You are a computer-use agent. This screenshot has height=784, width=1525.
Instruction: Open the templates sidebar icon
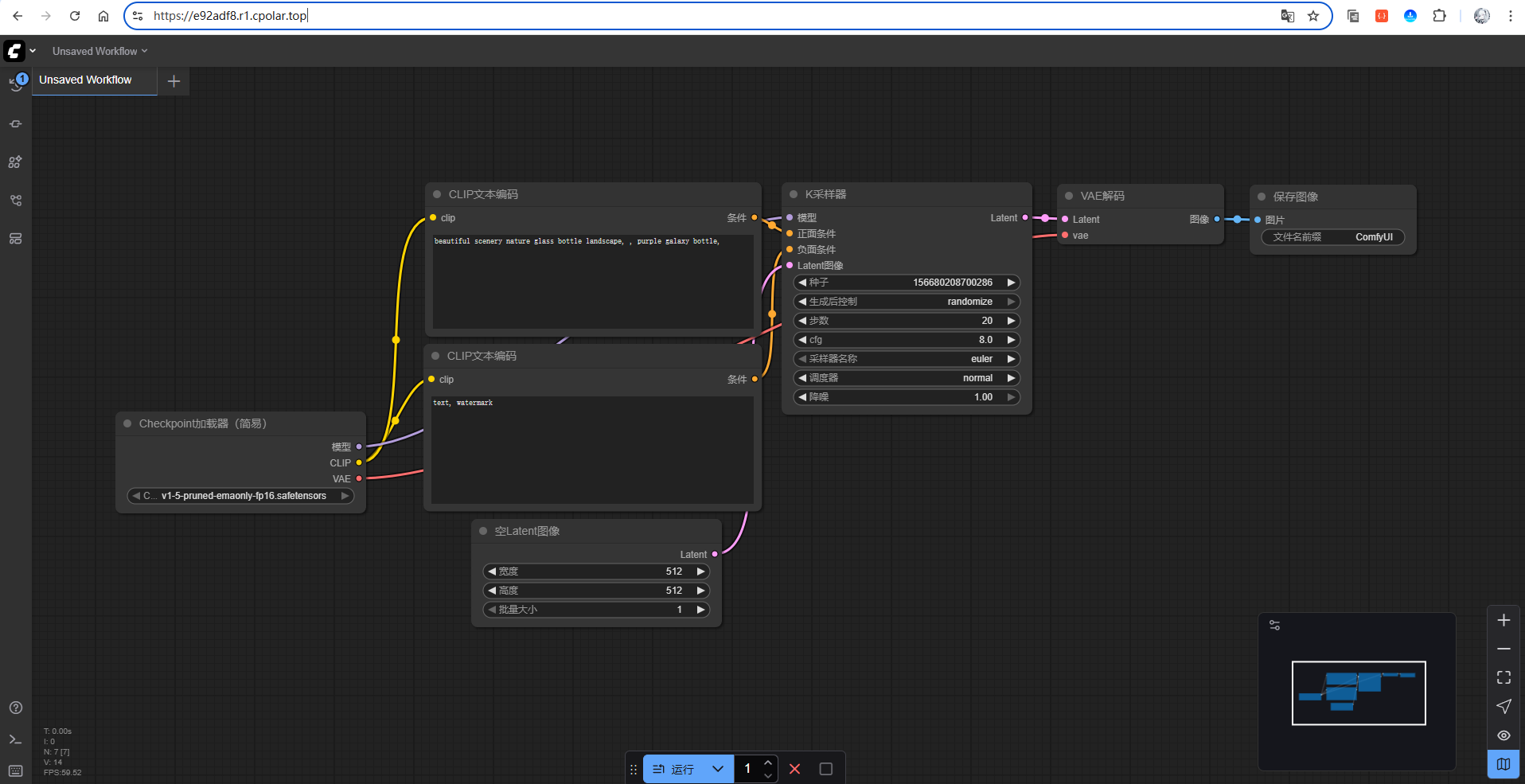point(16,239)
